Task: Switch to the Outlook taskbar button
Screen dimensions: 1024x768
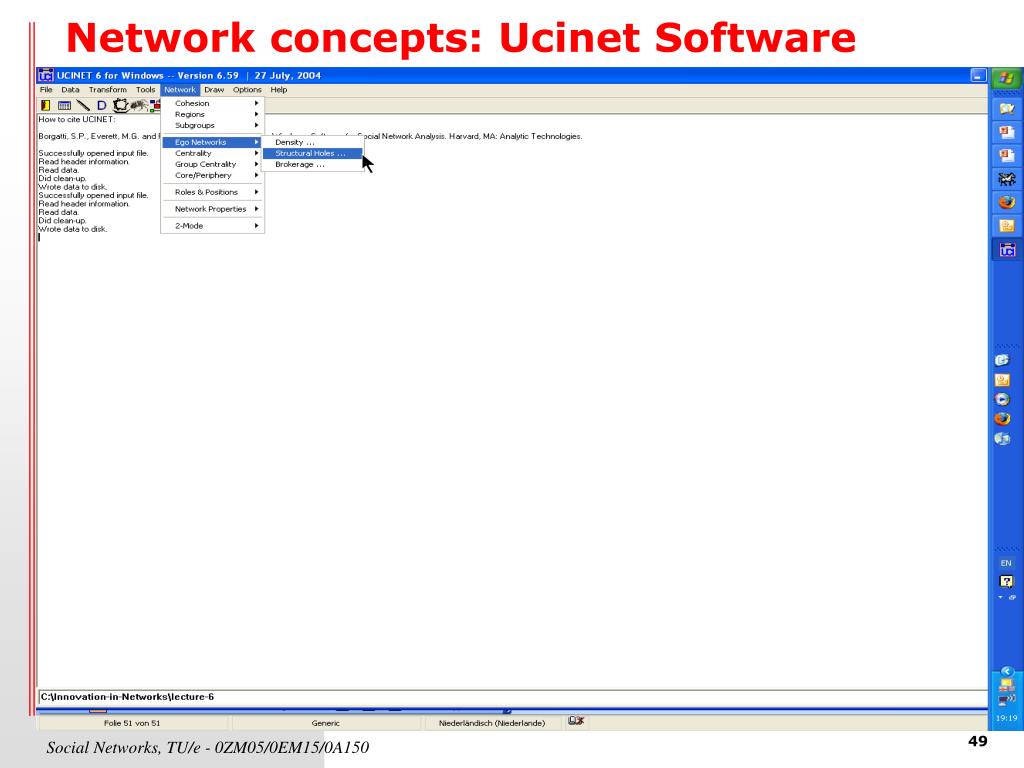Action: pyautogui.click(x=1007, y=226)
